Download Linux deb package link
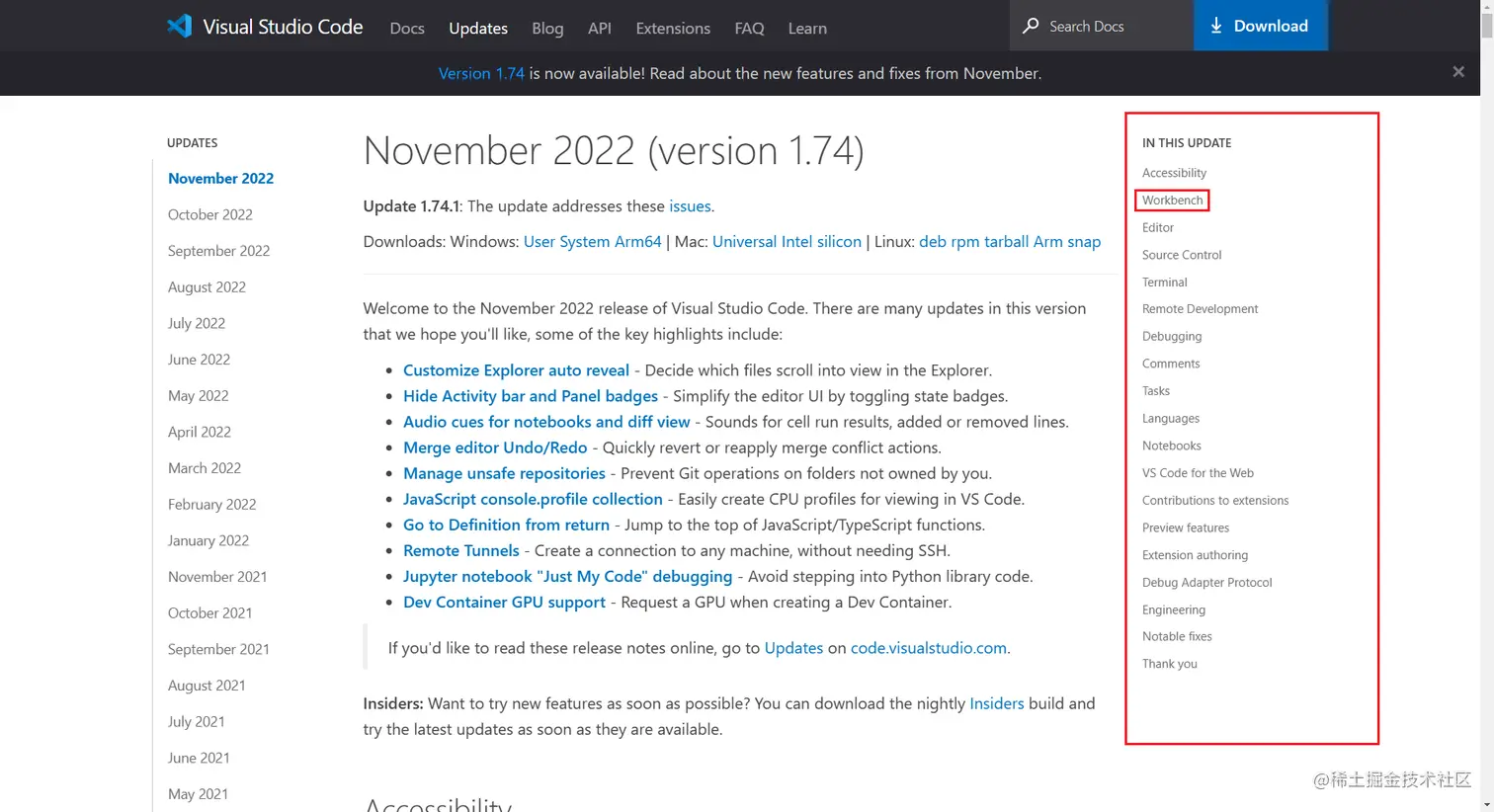Image resolution: width=1494 pixels, height=812 pixels. coord(933,242)
